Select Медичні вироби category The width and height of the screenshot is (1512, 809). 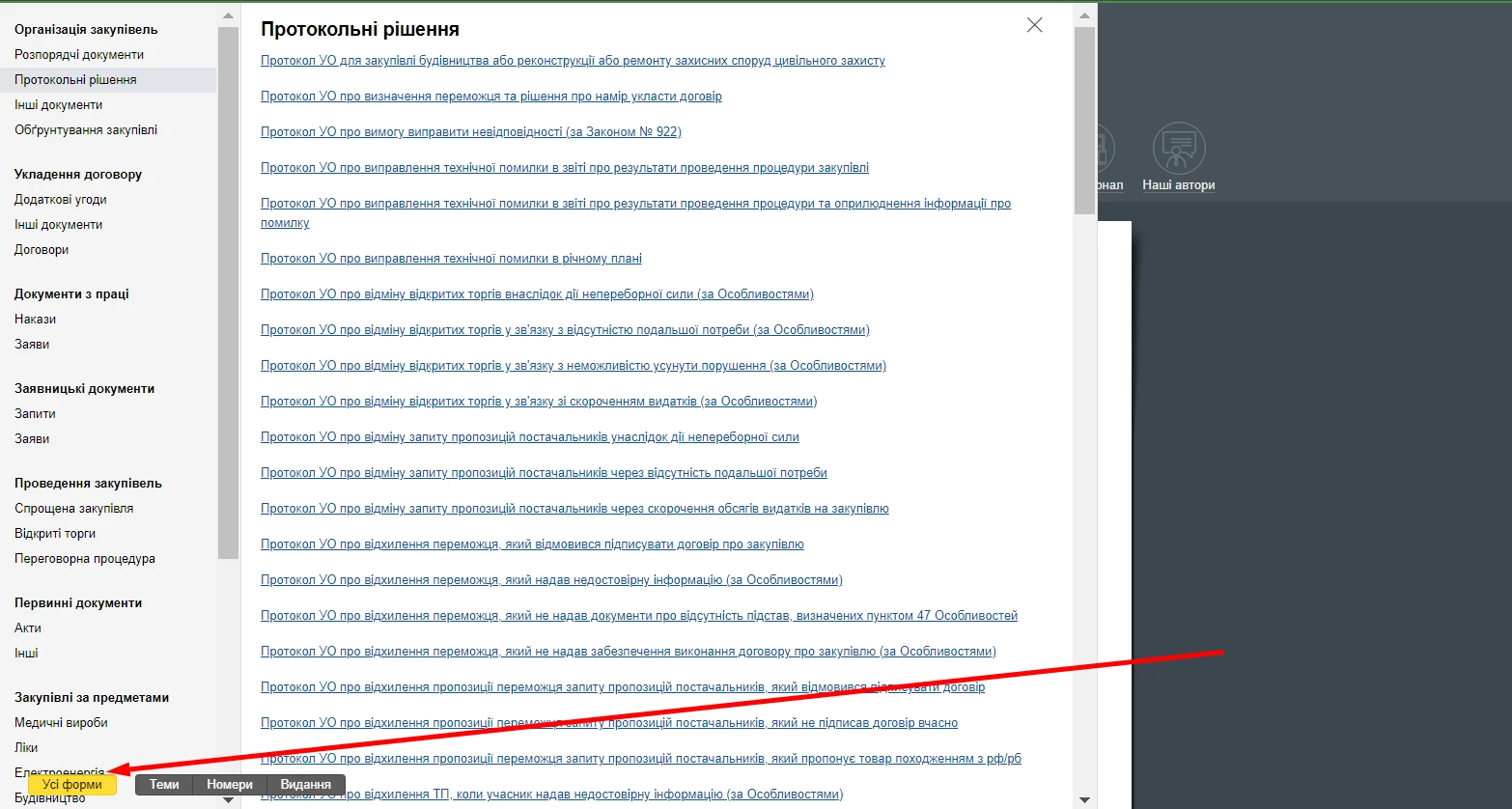pyautogui.click(x=61, y=723)
